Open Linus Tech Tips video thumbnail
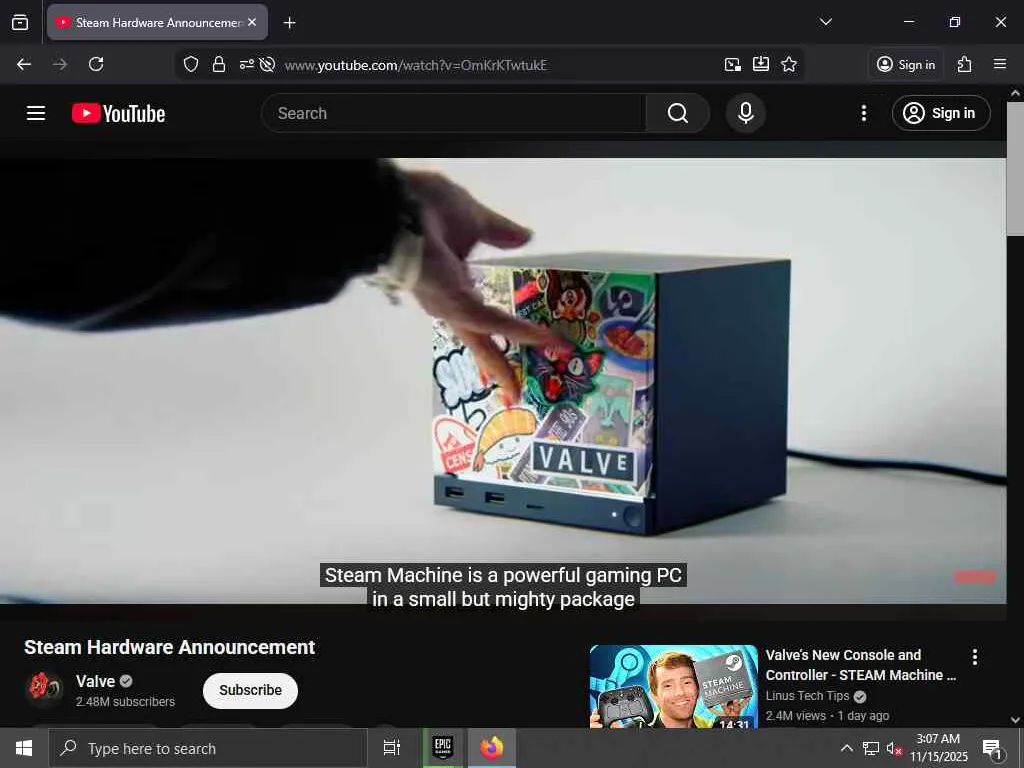This screenshot has width=1024, height=768. coord(673,686)
